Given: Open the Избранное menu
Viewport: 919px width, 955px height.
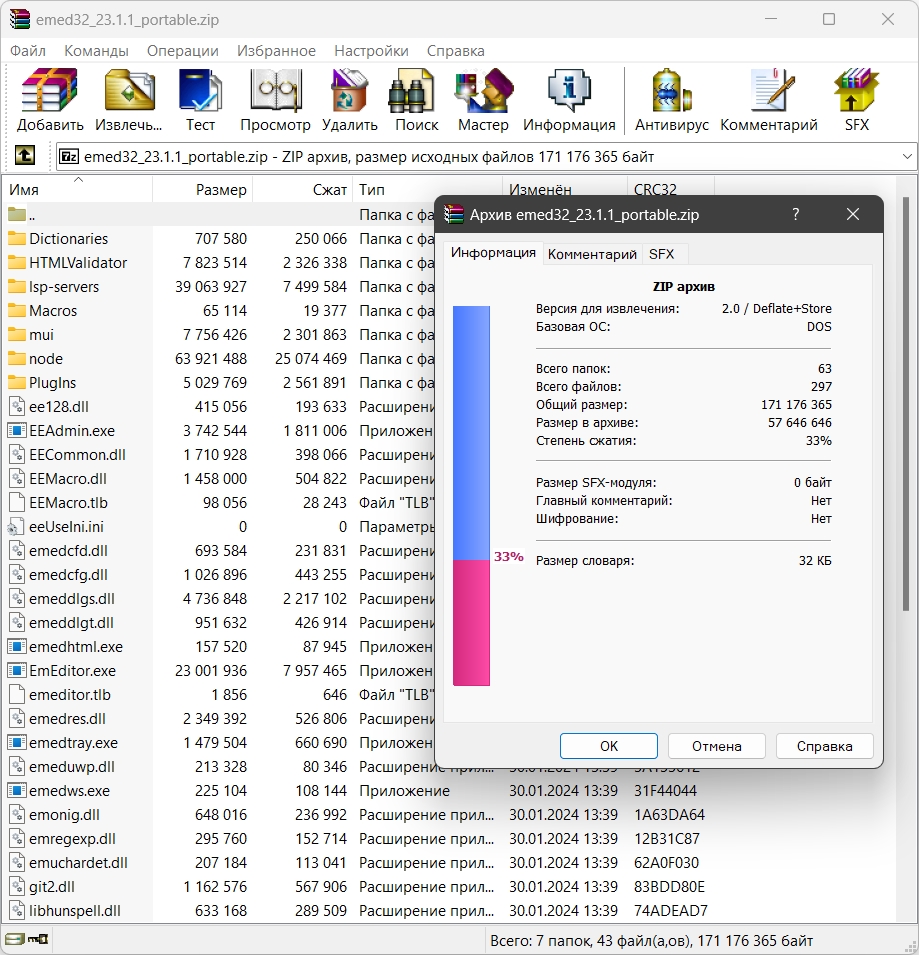Looking at the screenshot, I should pyautogui.click(x=276, y=51).
